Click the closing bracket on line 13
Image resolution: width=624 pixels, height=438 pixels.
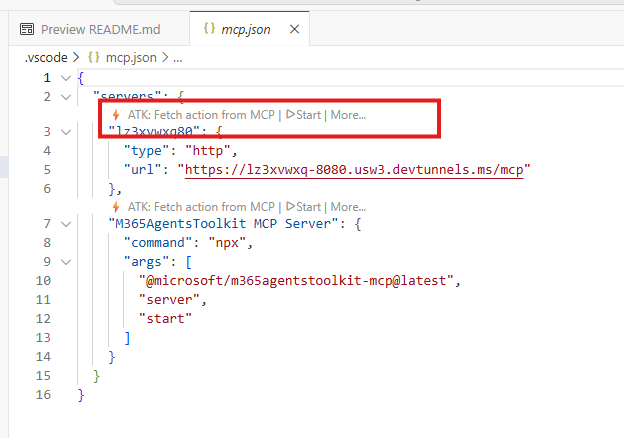click(127, 338)
